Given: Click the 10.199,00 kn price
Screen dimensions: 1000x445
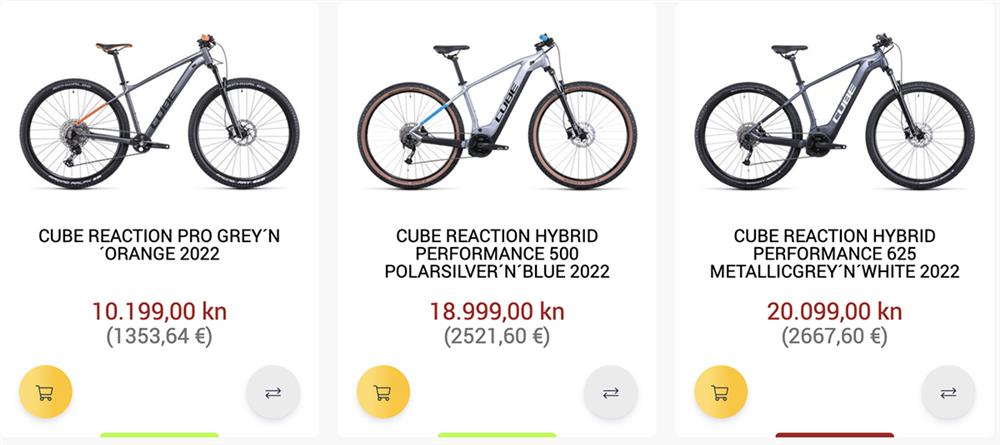Looking at the screenshot, I should pyautogui.click(x=159, y=312).
